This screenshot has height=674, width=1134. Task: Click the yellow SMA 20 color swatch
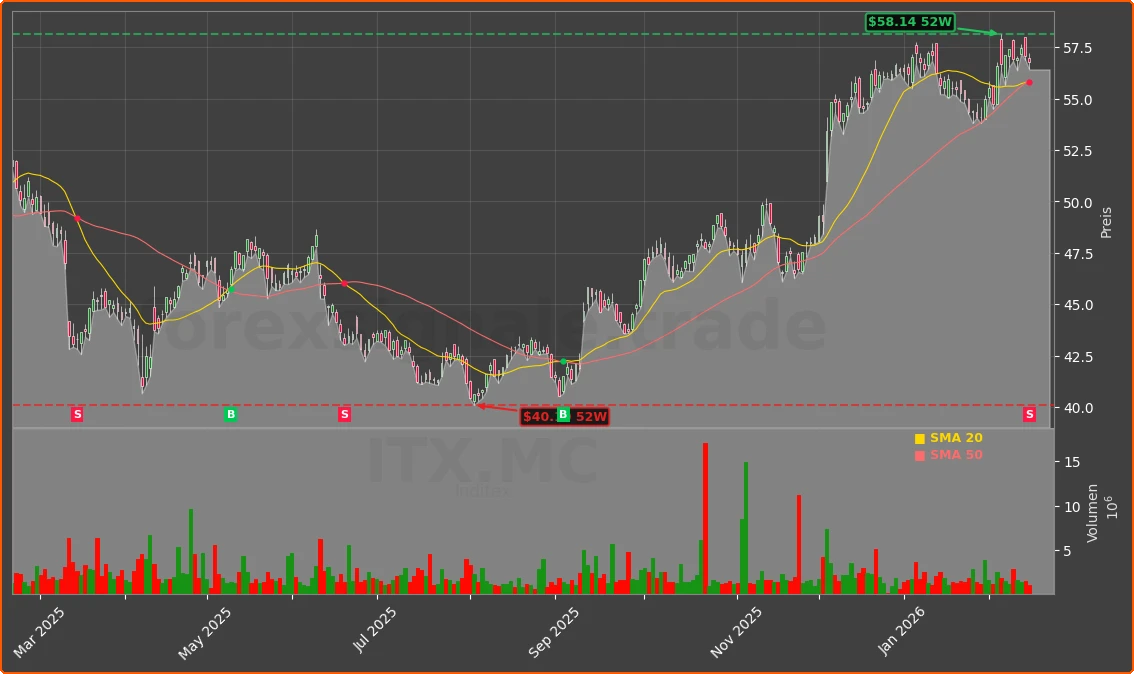pos(919,437)
